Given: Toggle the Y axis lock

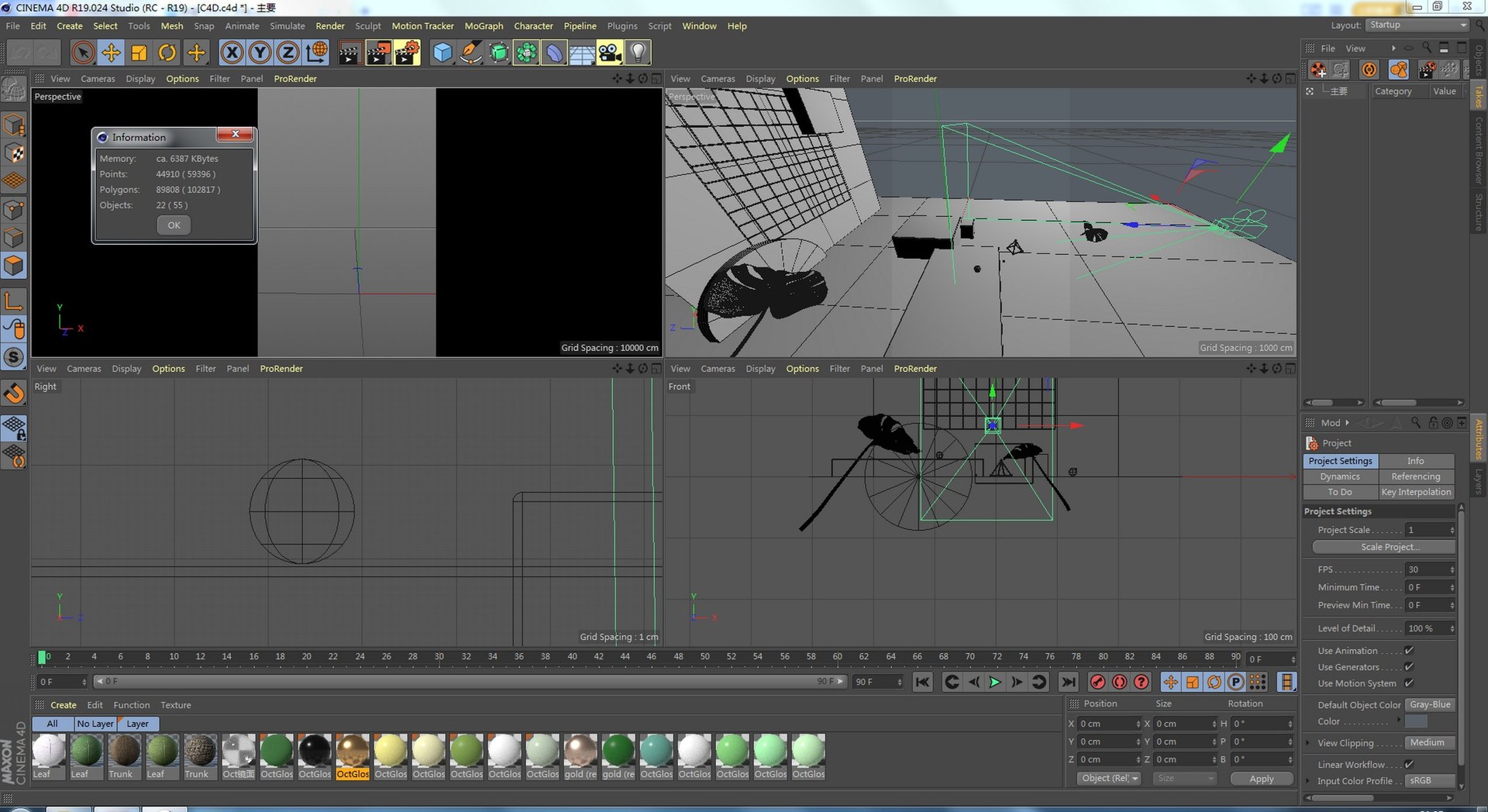Looking at the screenshot, I should point(260,53).
